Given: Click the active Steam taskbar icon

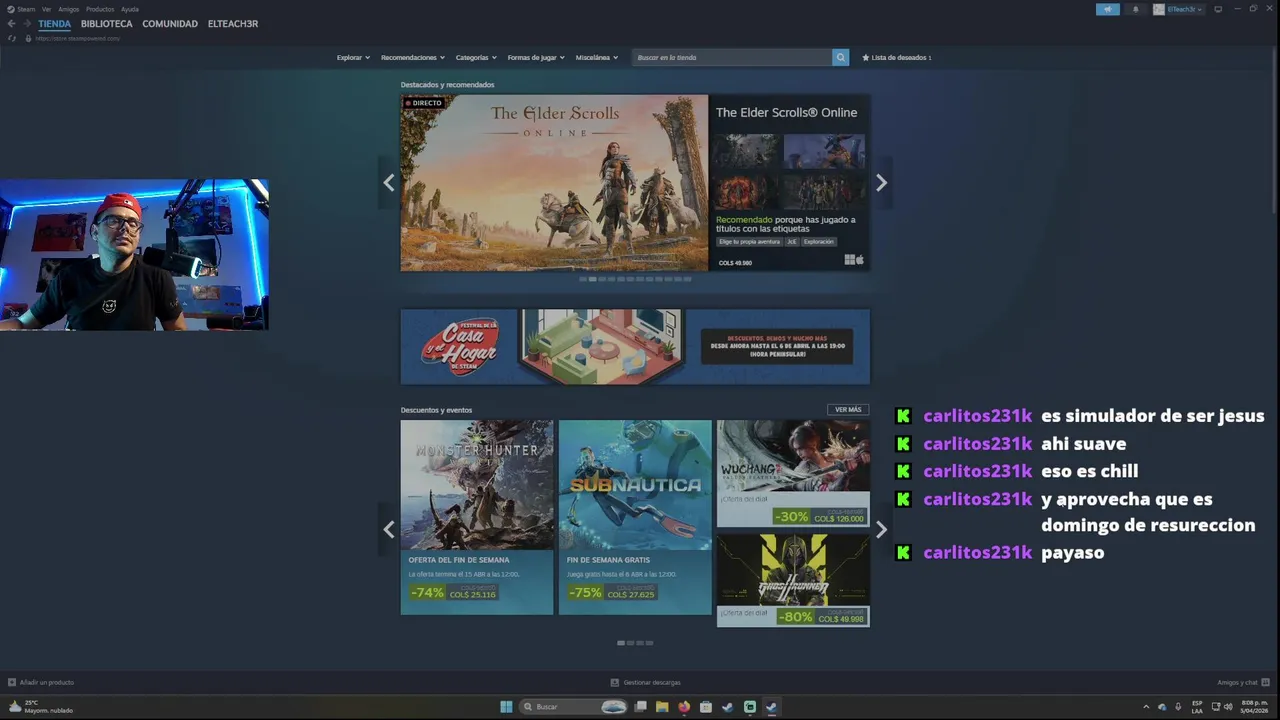Looking at the screenshot, I should (771, 707).
